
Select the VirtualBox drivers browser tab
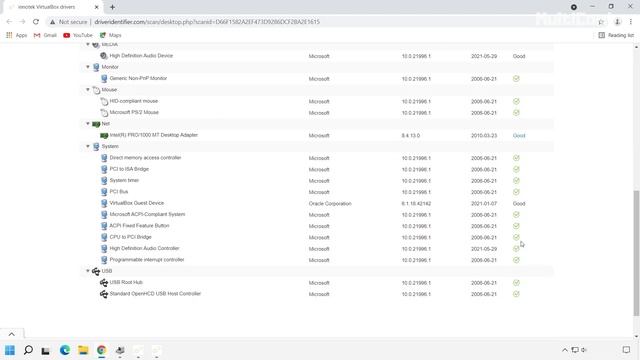(x=51, y=7)
